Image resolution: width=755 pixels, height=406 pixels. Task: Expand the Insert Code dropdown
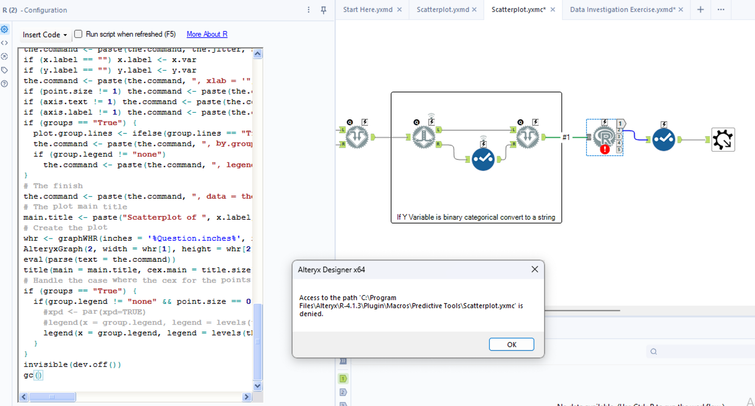45,34
